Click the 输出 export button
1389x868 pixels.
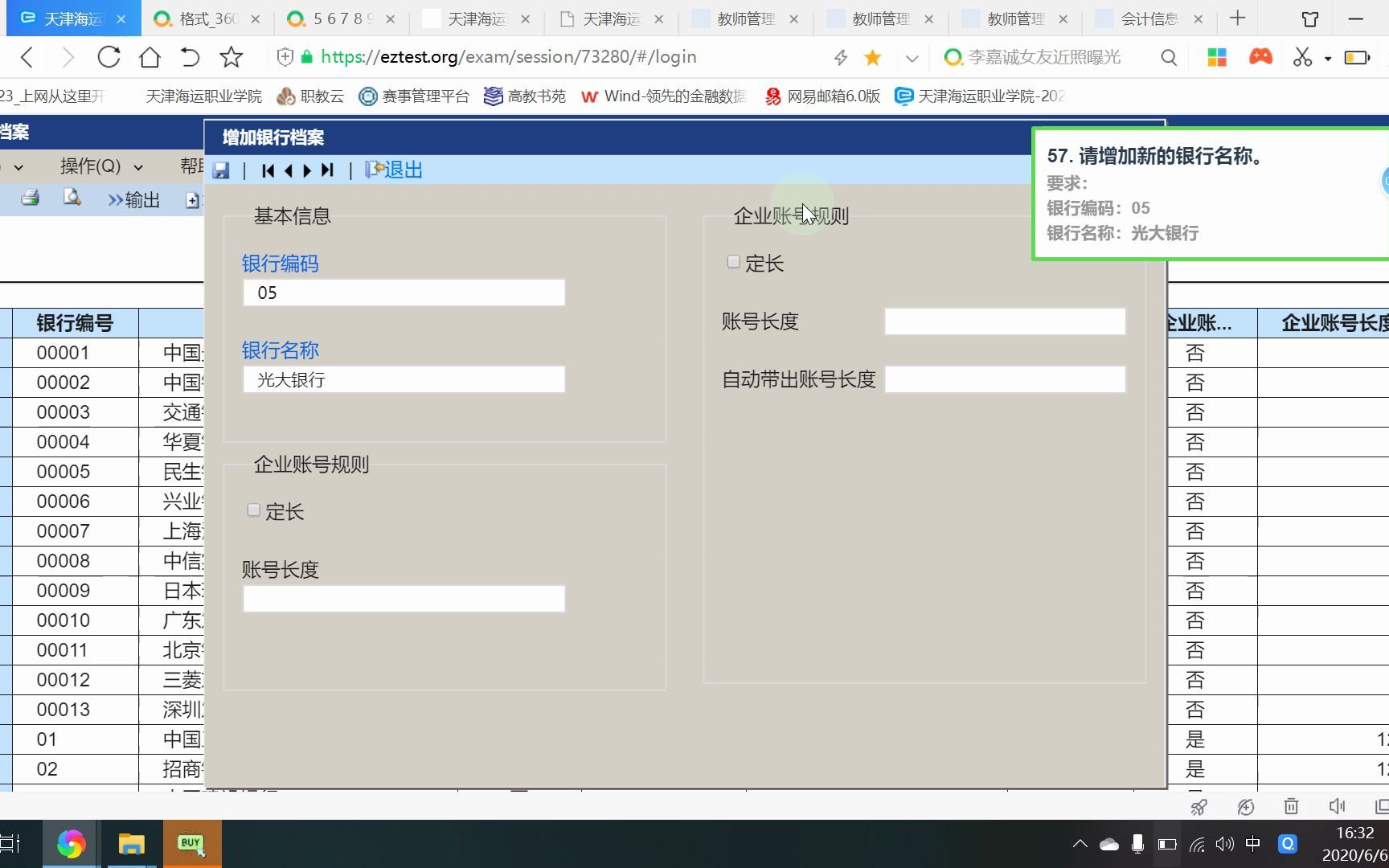(134, 199)
